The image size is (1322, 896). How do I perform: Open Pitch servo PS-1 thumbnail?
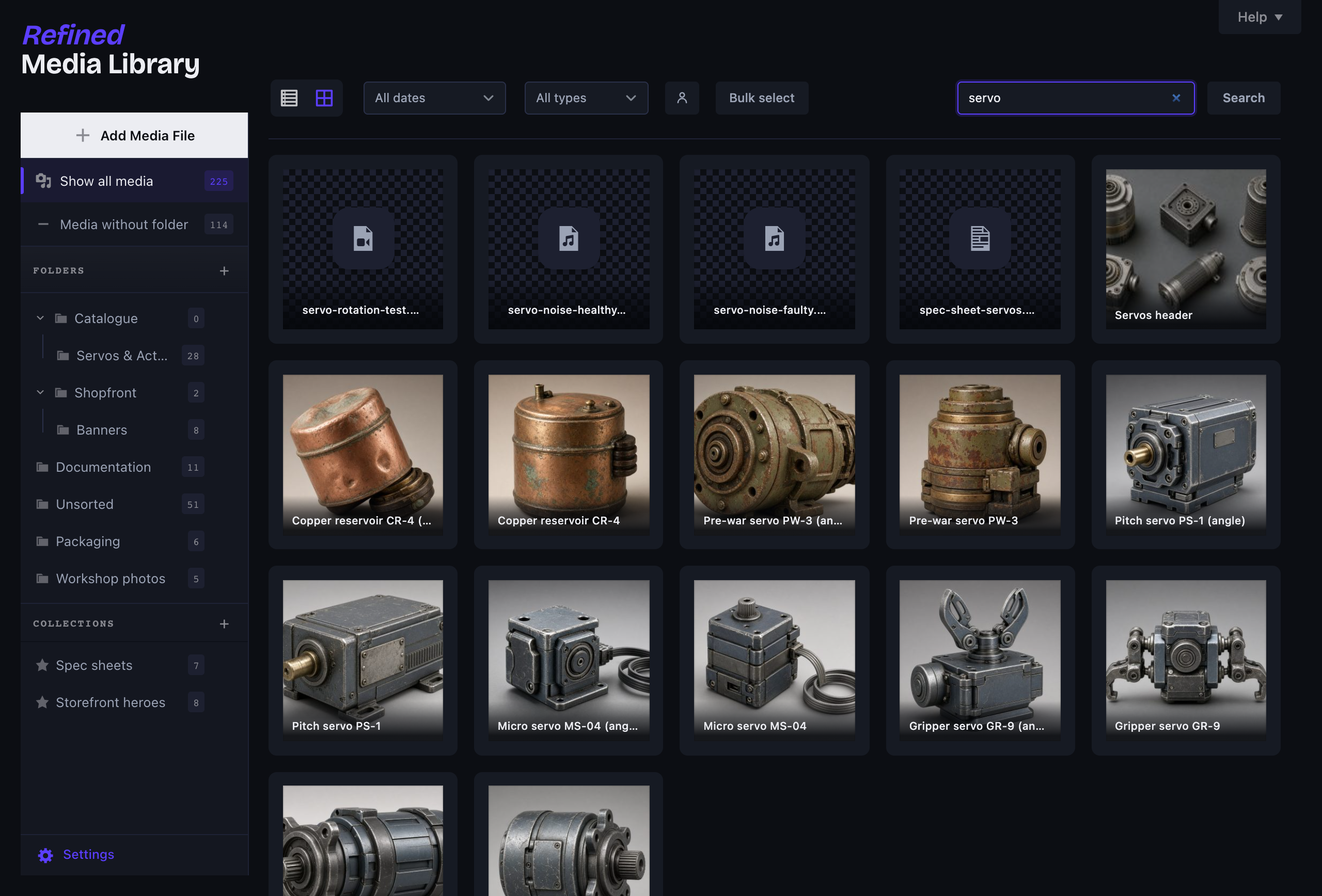[x=363, y=660]
